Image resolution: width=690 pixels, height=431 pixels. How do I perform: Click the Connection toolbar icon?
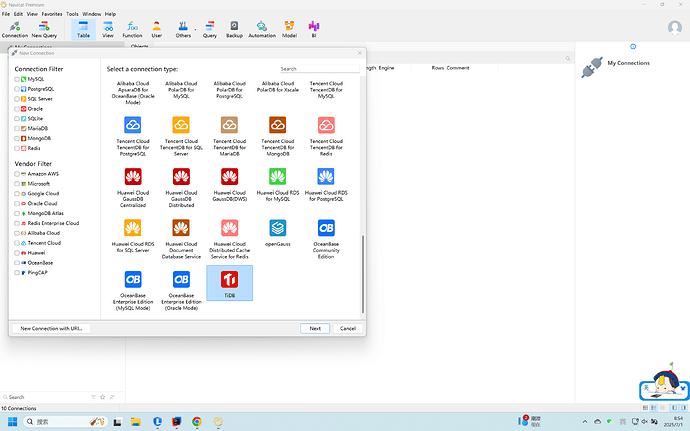[15, 29]
